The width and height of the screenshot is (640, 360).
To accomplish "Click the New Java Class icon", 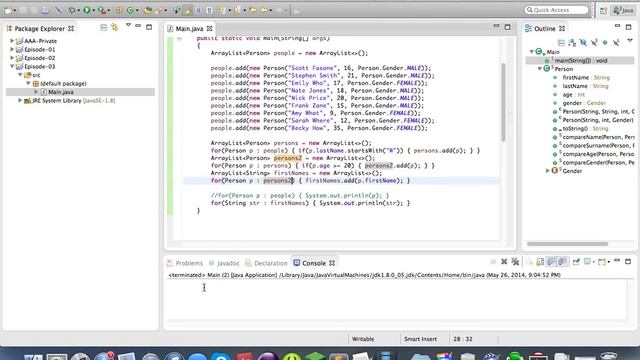I will pyautogui.click(x=130, y=10).
